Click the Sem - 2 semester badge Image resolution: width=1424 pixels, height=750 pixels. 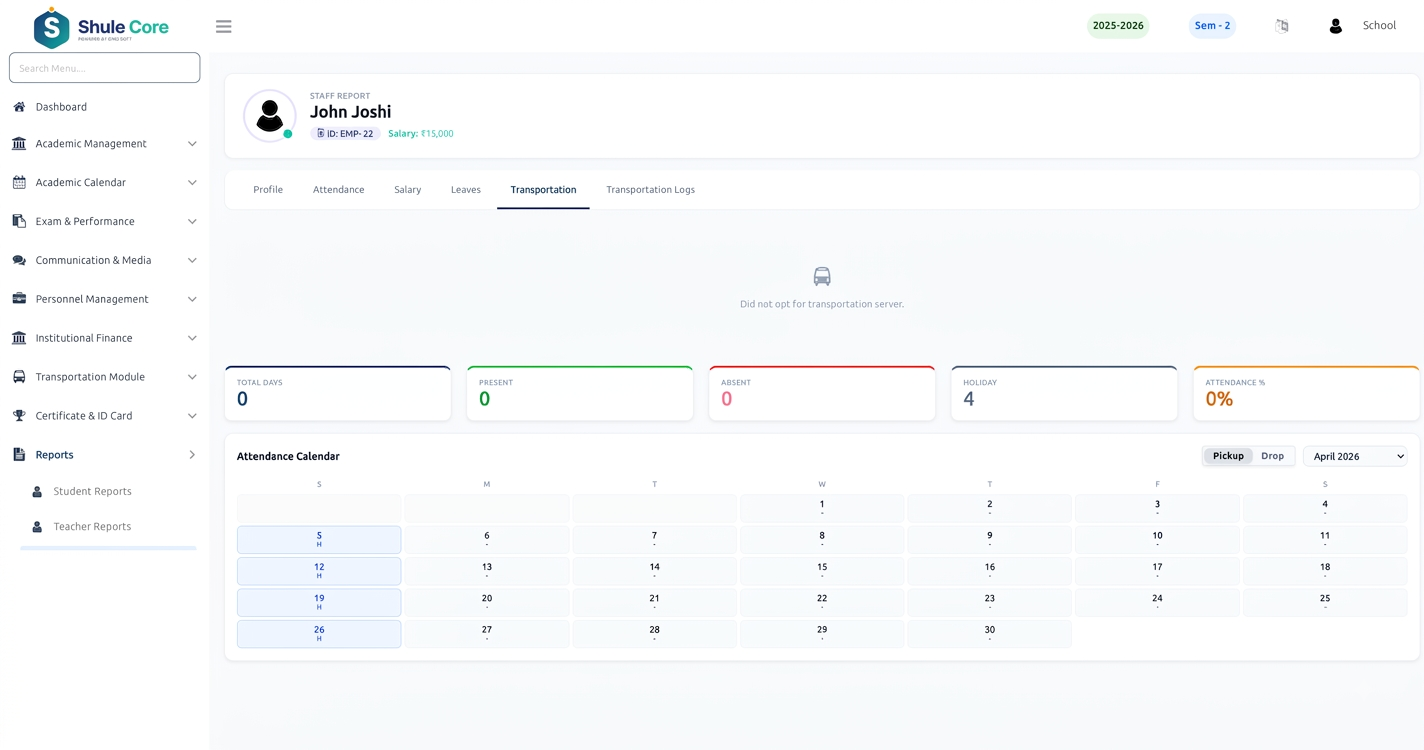coord(1212,26)
